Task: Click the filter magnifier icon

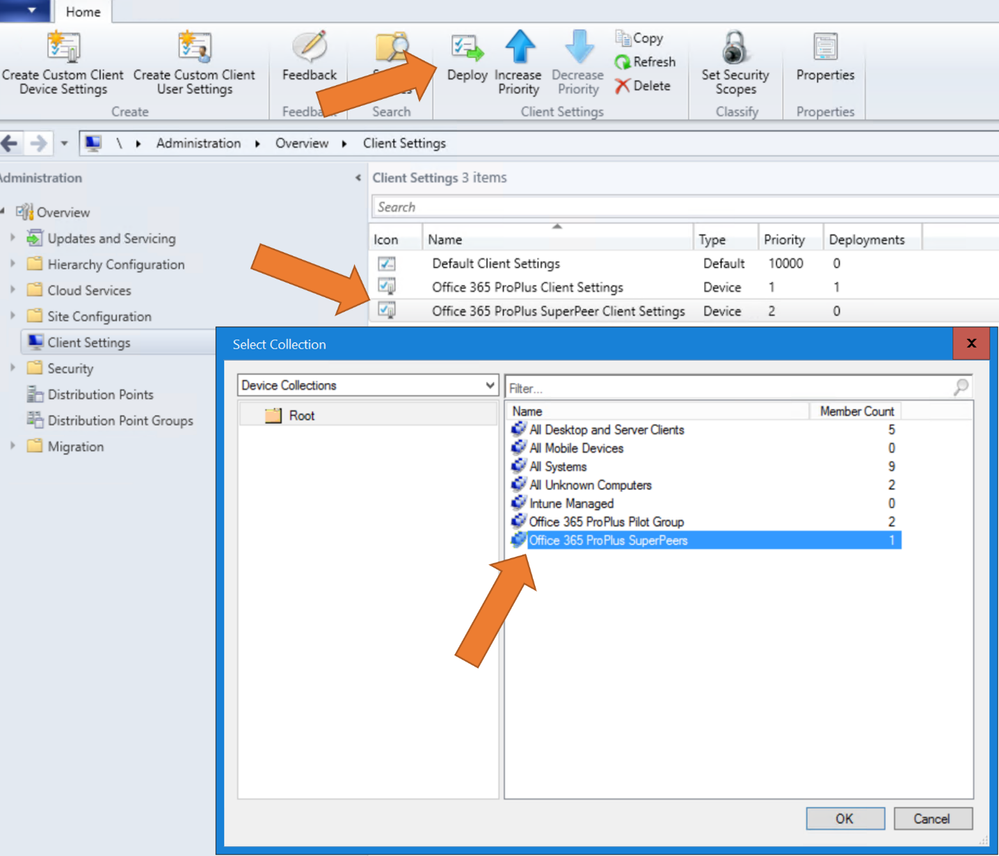Action: click(961, 387)
